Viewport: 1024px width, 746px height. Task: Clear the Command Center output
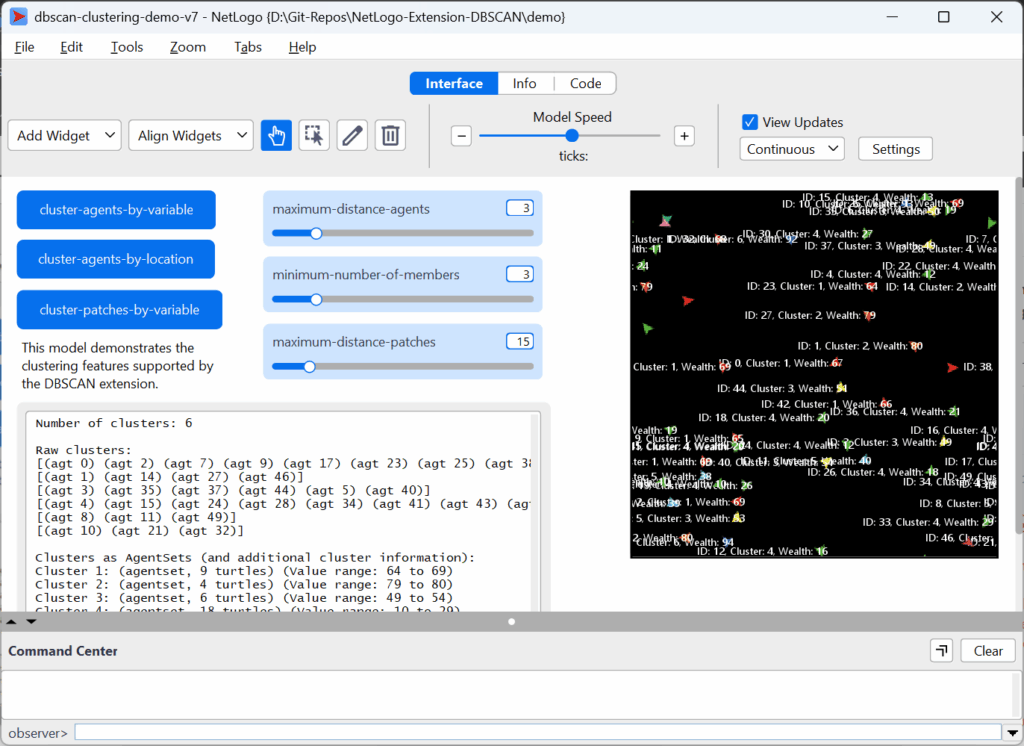click(987, 651)
